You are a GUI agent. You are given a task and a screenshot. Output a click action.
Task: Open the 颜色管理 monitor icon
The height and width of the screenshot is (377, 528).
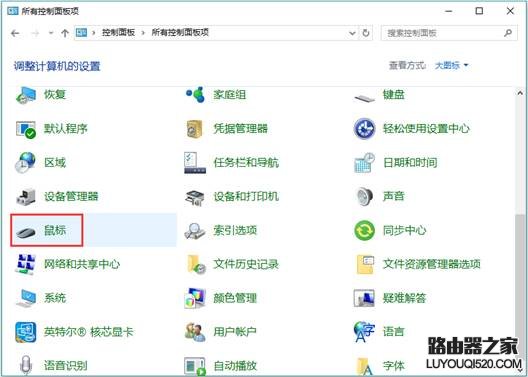195,299
